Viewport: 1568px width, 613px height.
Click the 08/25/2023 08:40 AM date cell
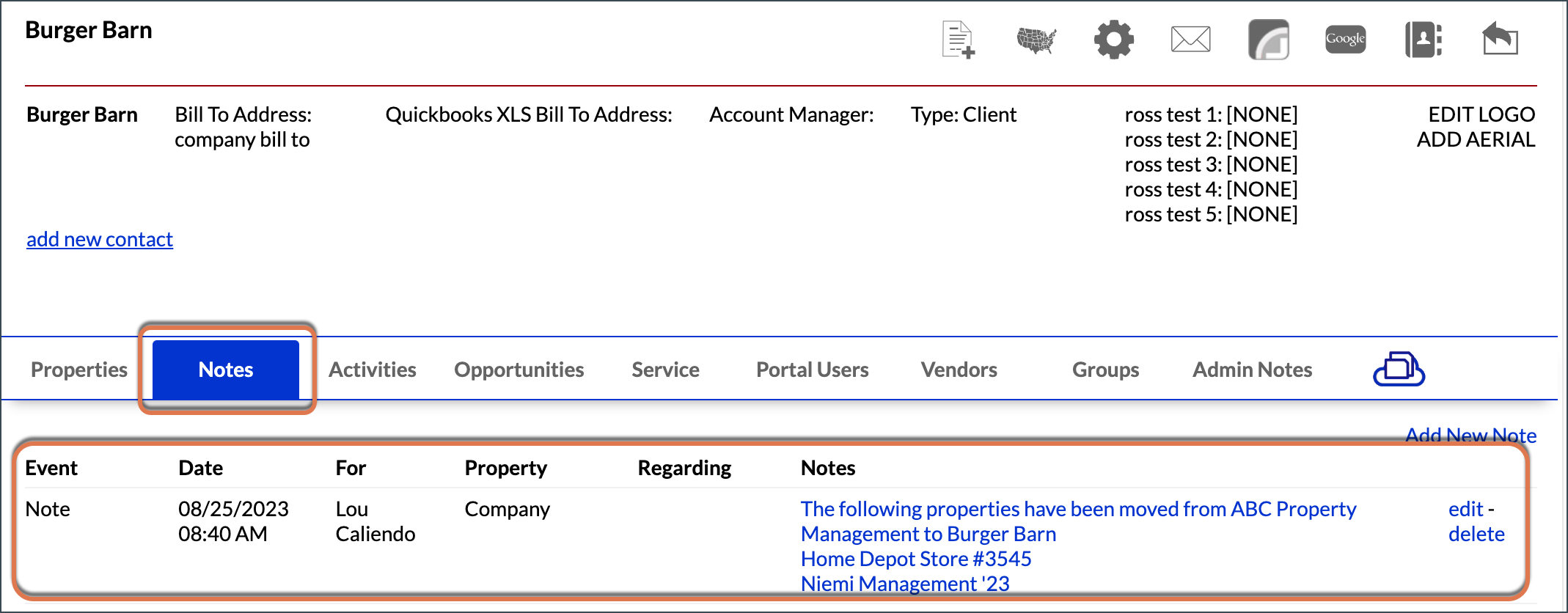(233, 521)
